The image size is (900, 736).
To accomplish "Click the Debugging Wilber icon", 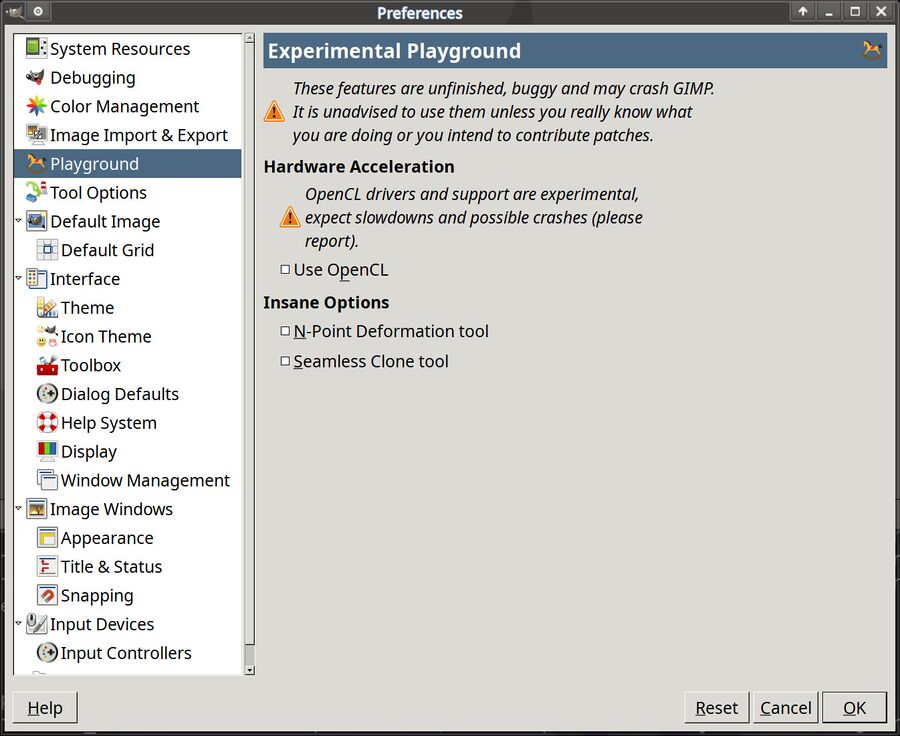I will pos(36,77).
